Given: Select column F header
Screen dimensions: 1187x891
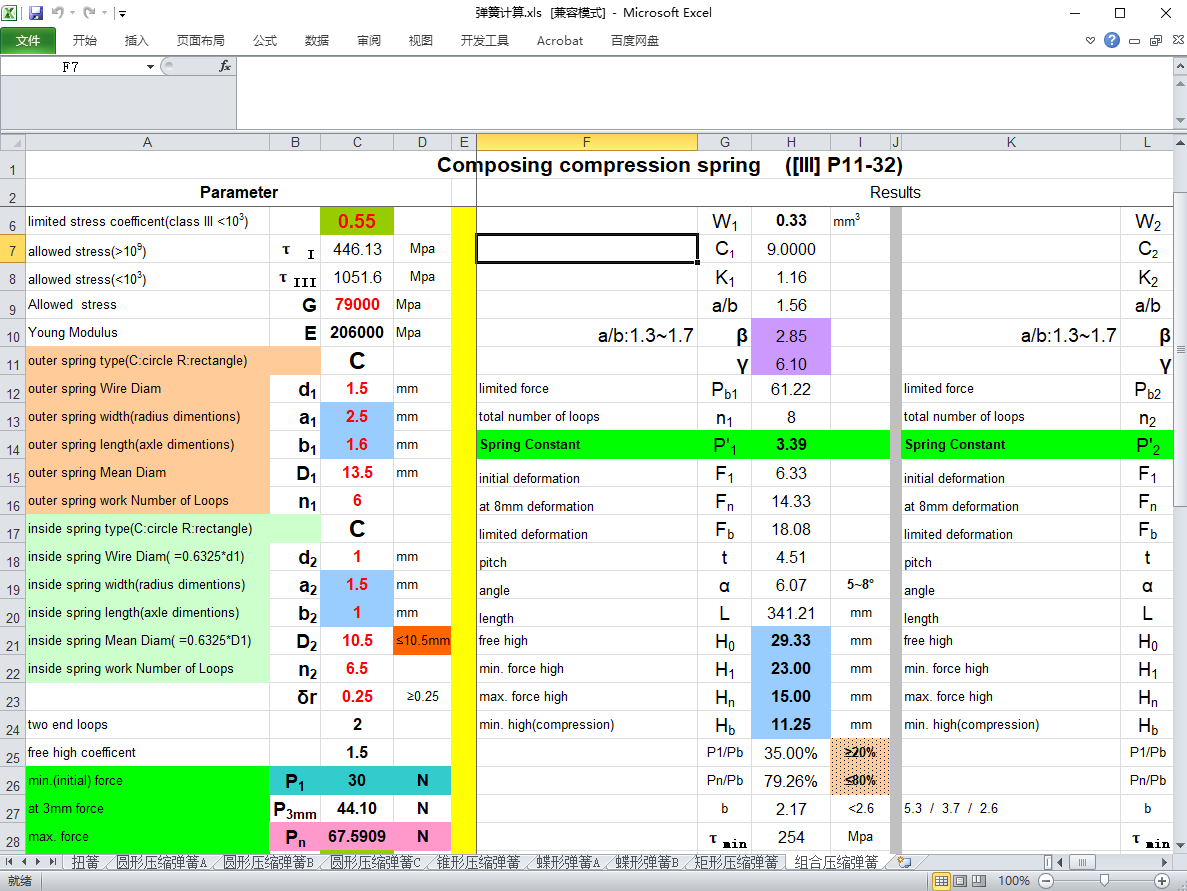Looking at the screenshot, I should pyautogui.click(x=587, y=142).
